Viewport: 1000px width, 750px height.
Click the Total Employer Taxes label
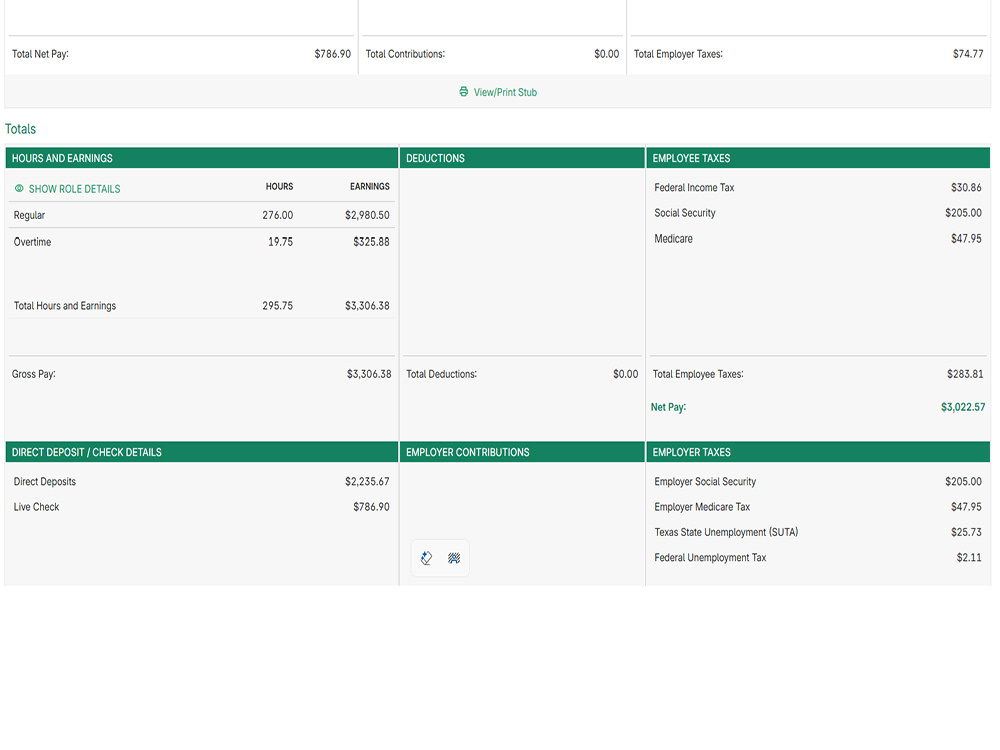pos(678,54)
